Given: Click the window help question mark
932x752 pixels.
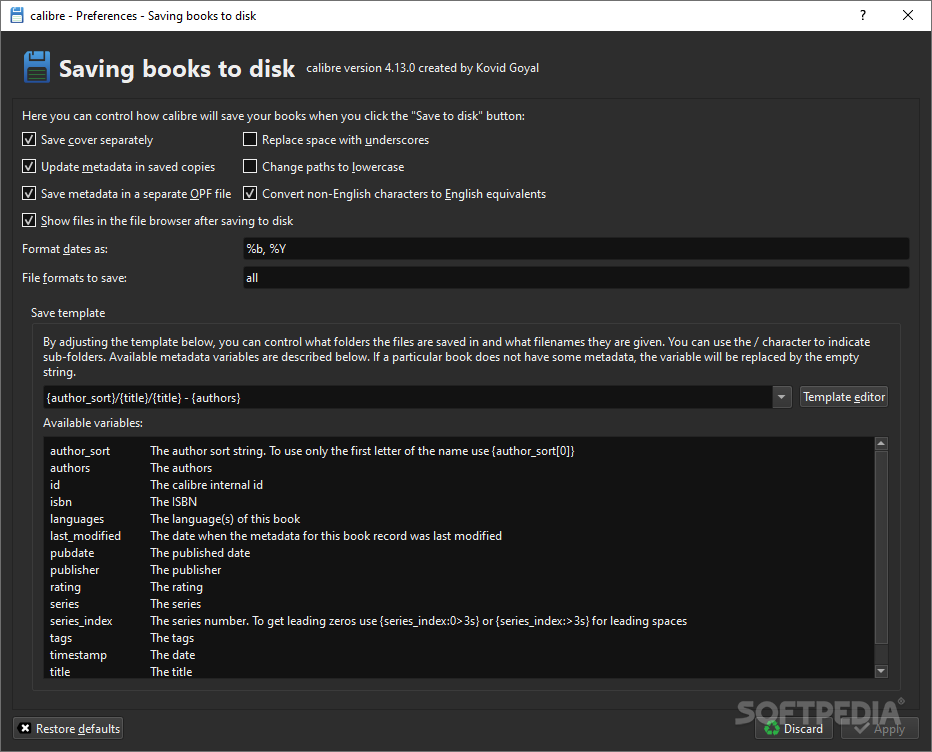Looking at the screenshot, I should click(x=862, y=15).
